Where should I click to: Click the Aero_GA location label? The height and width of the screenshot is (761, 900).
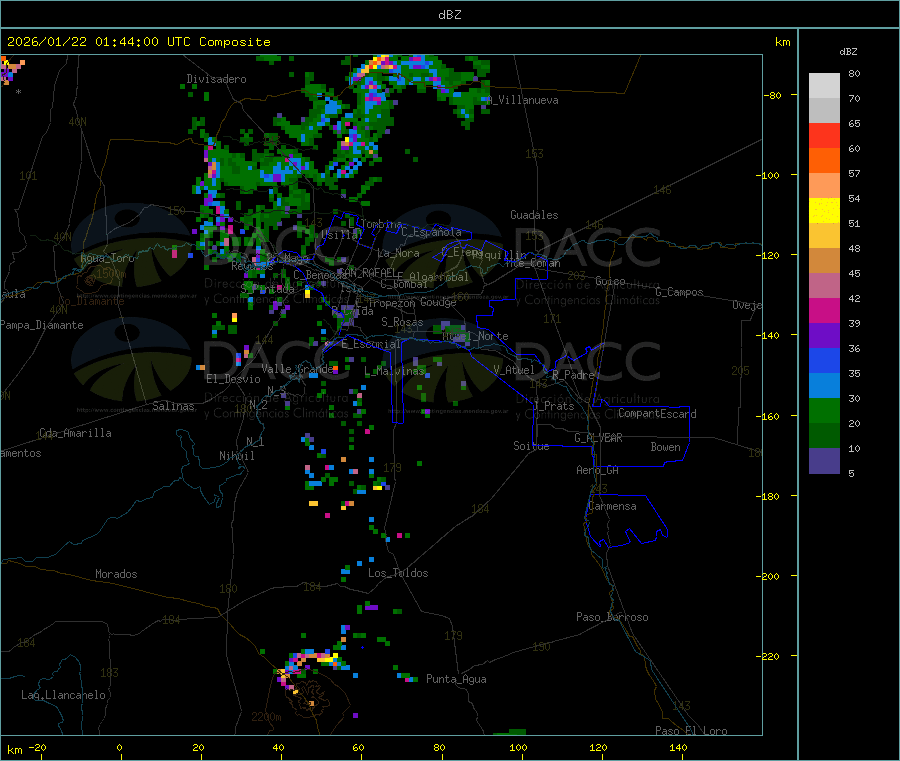pyautogui.click(x=598, y=471)
